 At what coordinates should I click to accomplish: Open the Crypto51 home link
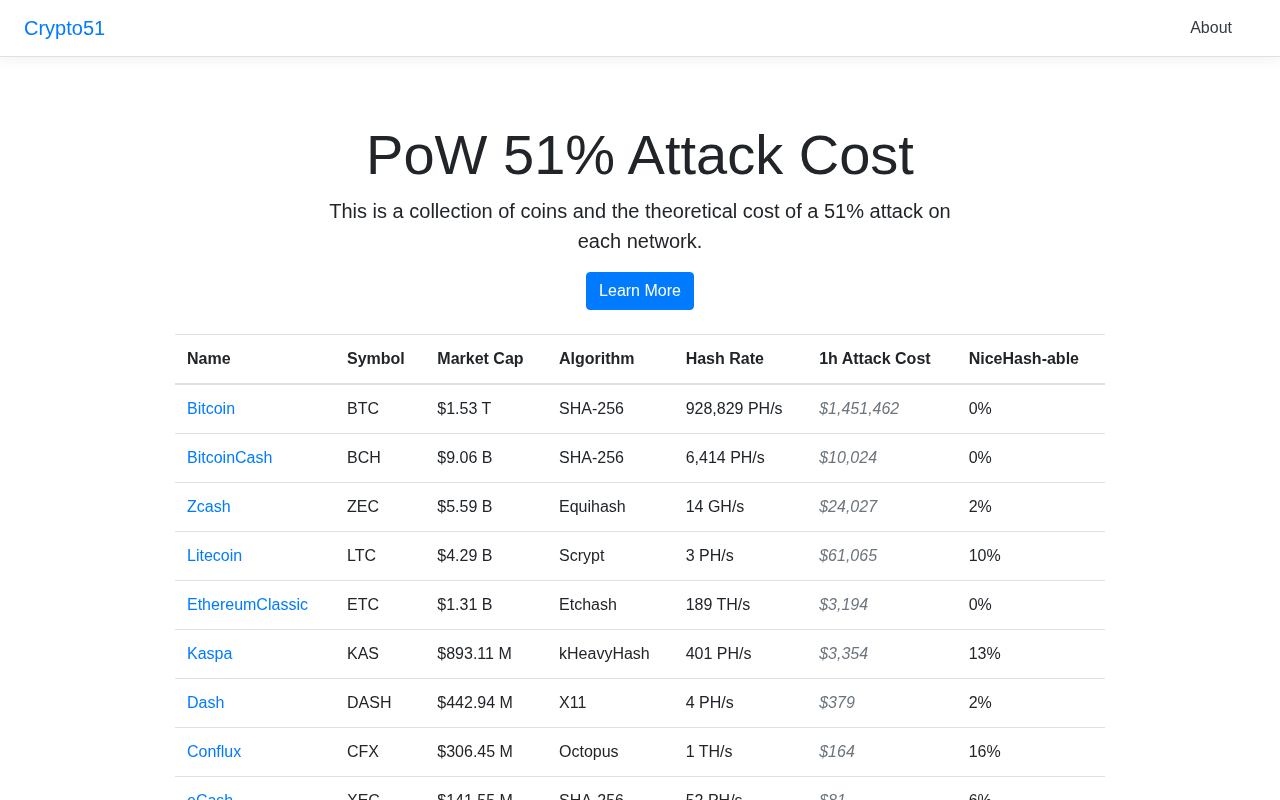tap(64, 28)
